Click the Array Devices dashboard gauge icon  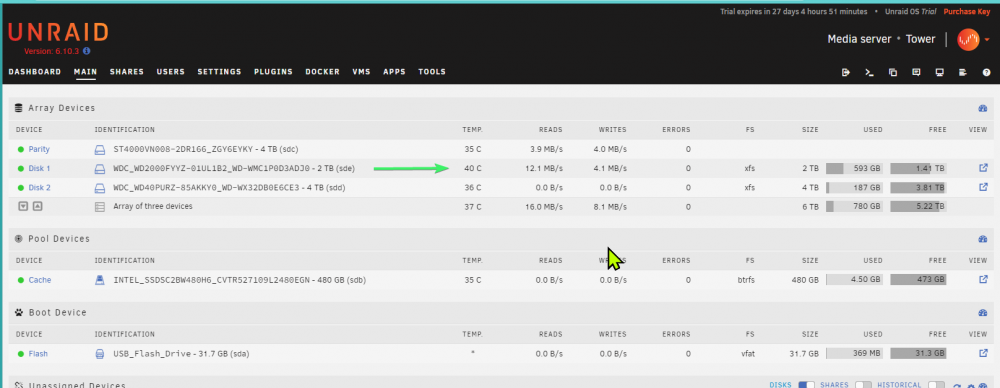coord(982,108)
